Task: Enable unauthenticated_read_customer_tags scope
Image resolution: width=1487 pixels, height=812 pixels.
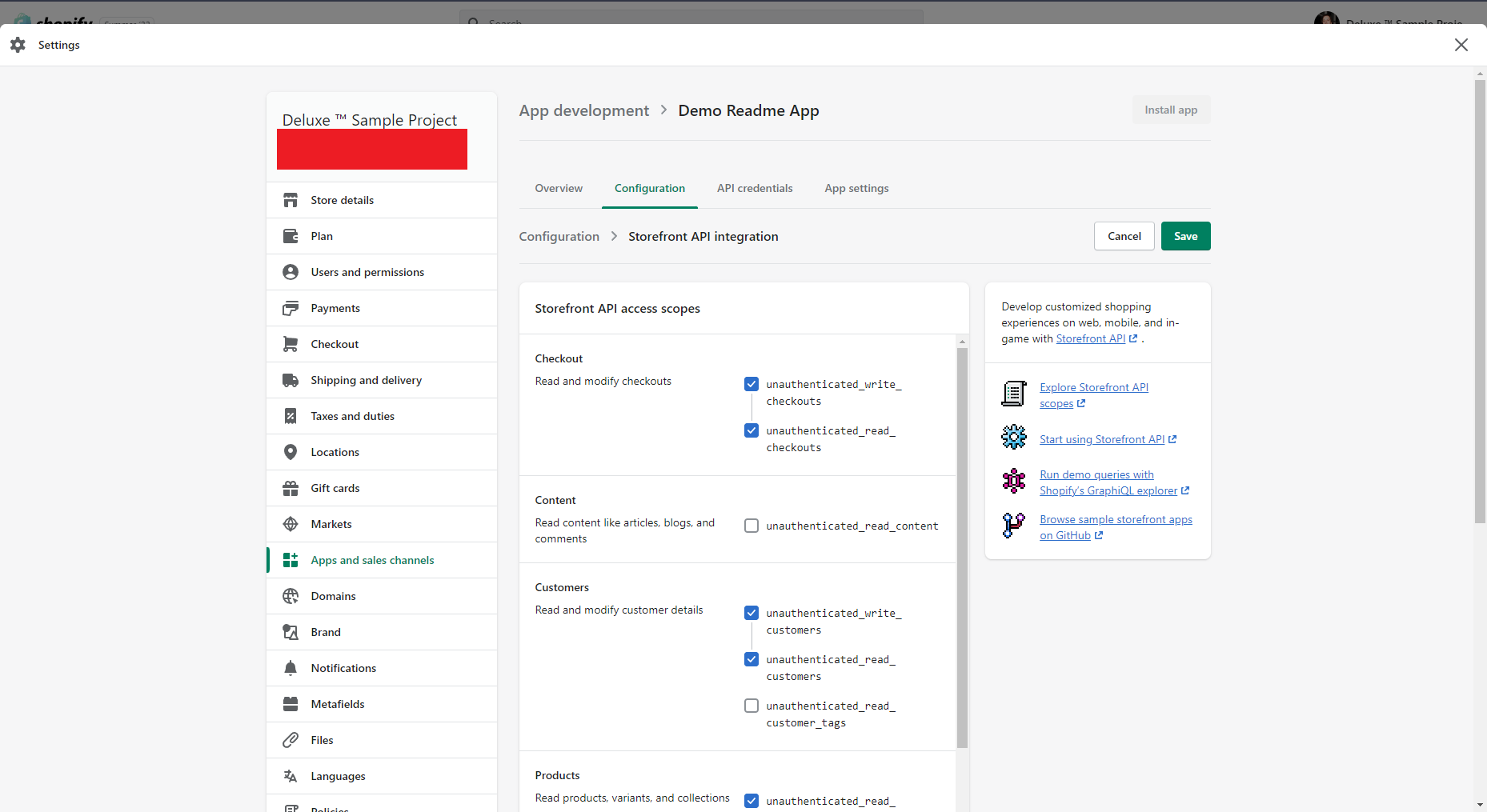Action: [x=752, y=706]
